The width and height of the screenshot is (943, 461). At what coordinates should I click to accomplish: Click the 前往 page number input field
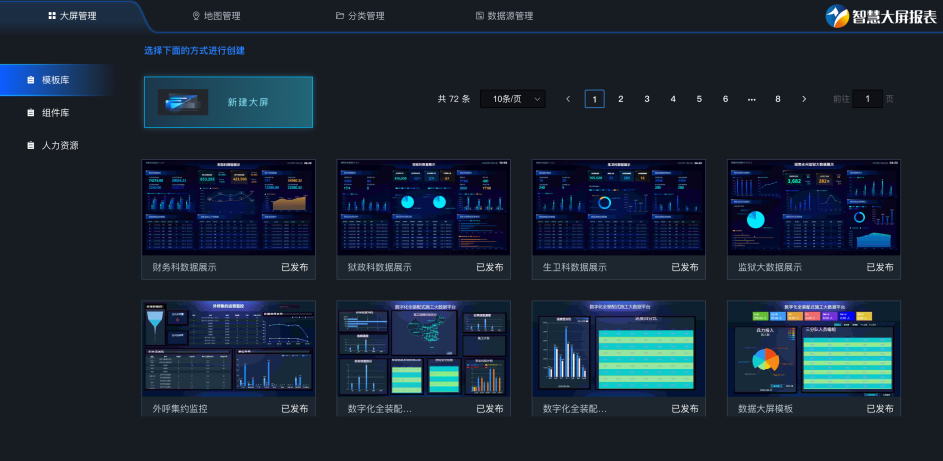coord(867,99)
